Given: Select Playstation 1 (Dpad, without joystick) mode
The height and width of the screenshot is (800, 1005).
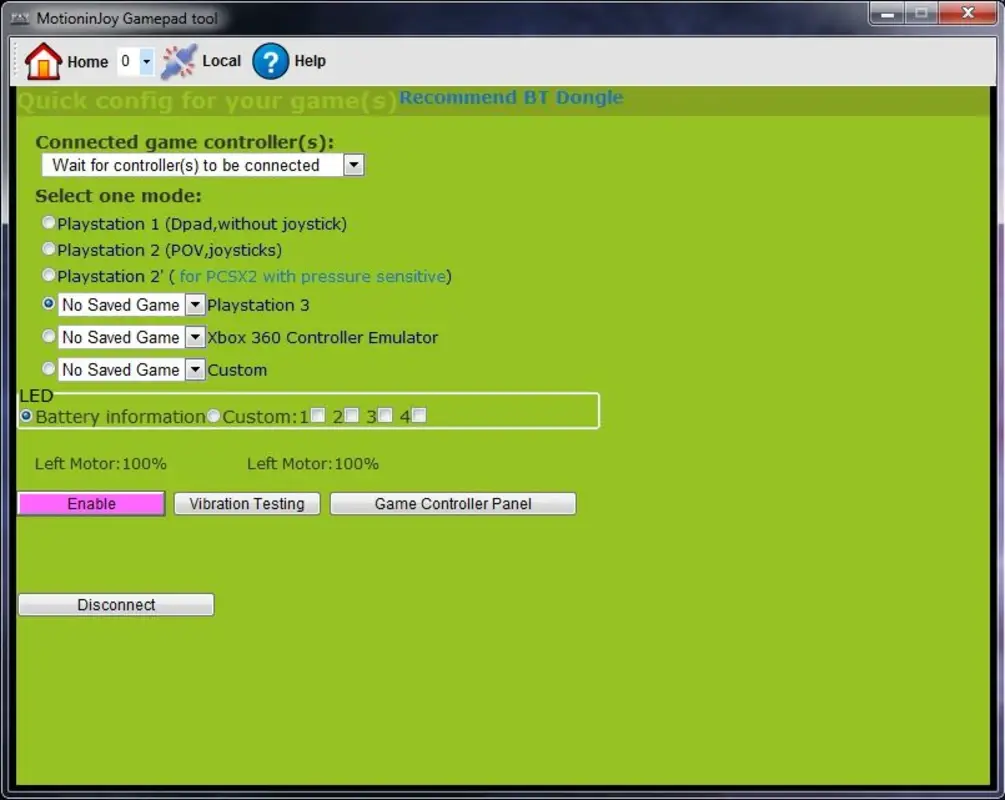Looking at the screenshot, I should click(48, 222).
